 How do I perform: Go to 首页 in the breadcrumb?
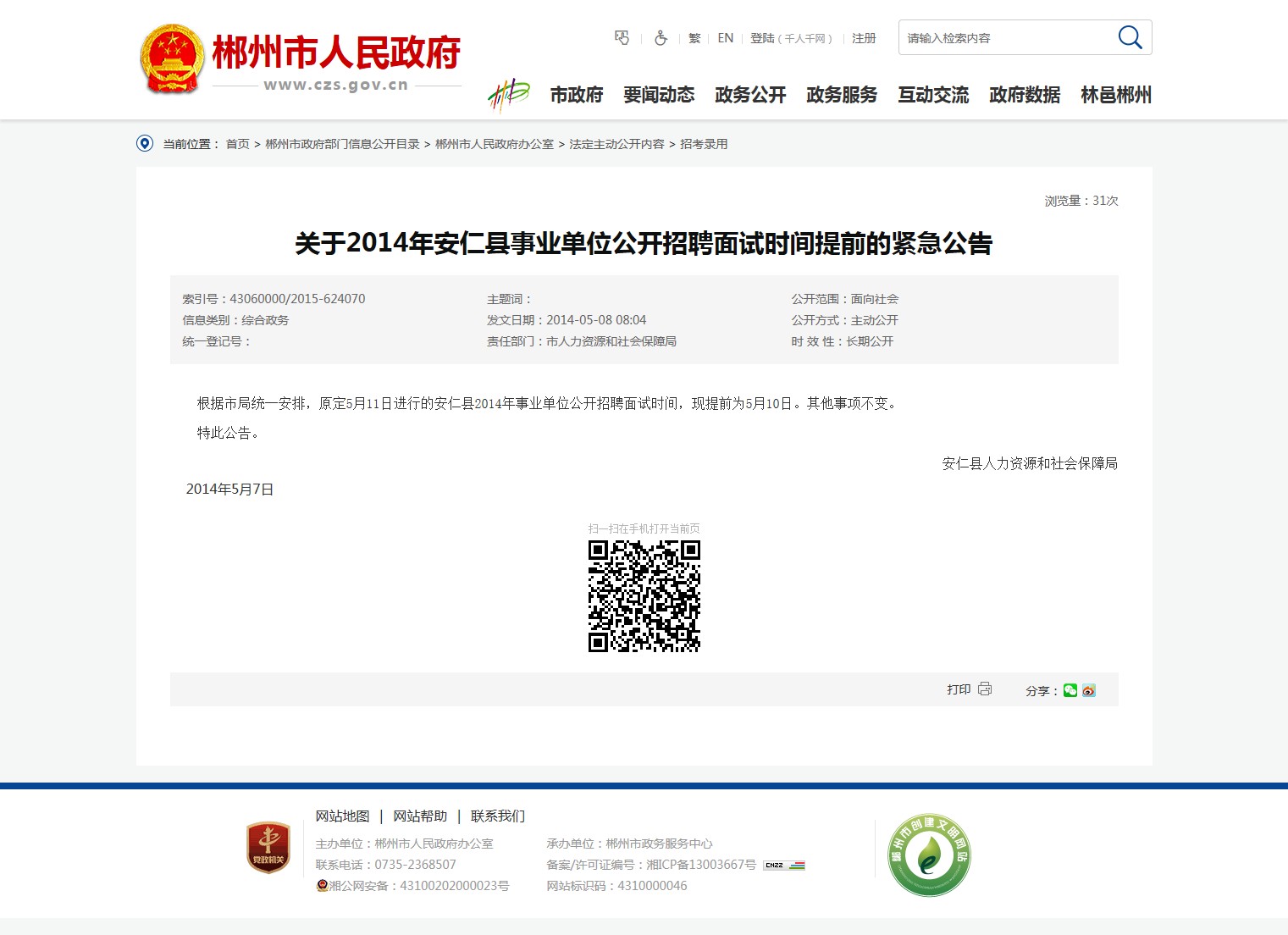point(237,144)
